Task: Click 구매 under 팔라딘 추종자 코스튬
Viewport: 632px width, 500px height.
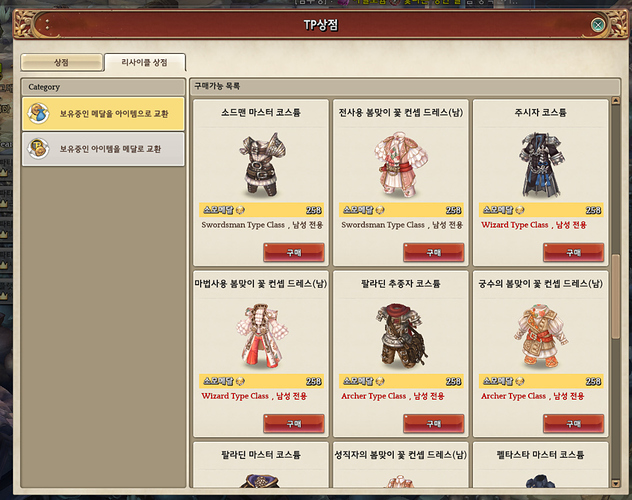Action: 434,424
